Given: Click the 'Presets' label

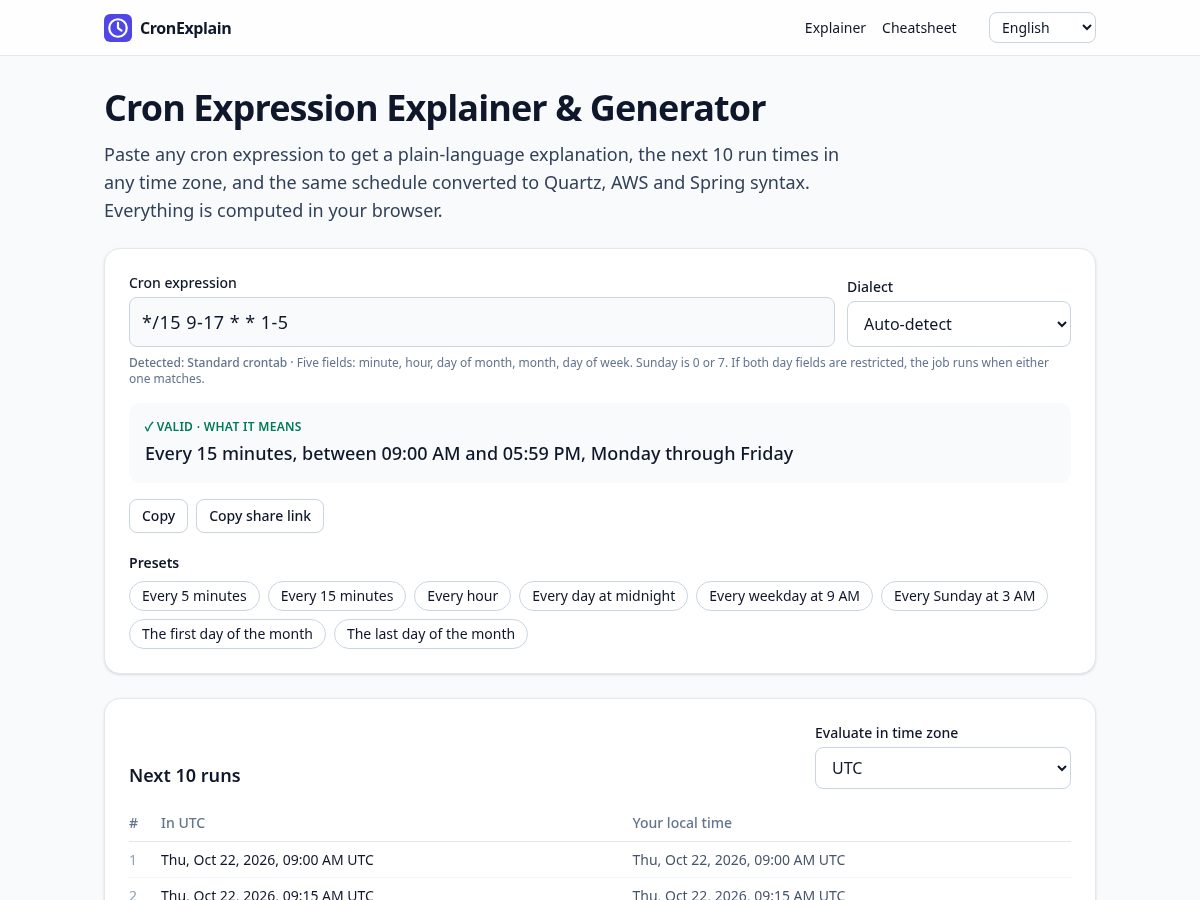Looking at the screenshot, I should pyautogui.click(x=154, y=563).
